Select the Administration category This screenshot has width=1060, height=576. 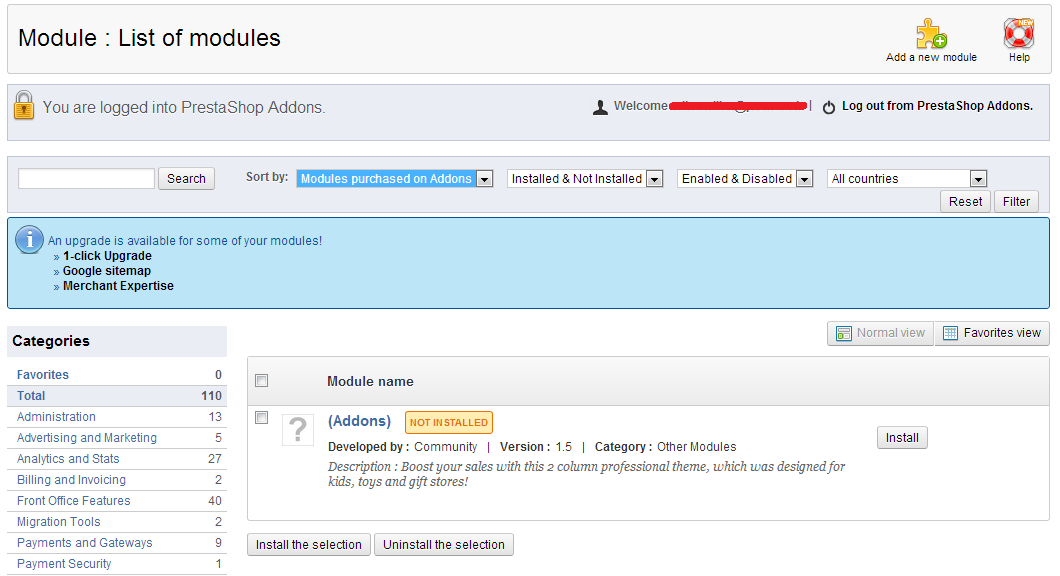tap(56, 417)
